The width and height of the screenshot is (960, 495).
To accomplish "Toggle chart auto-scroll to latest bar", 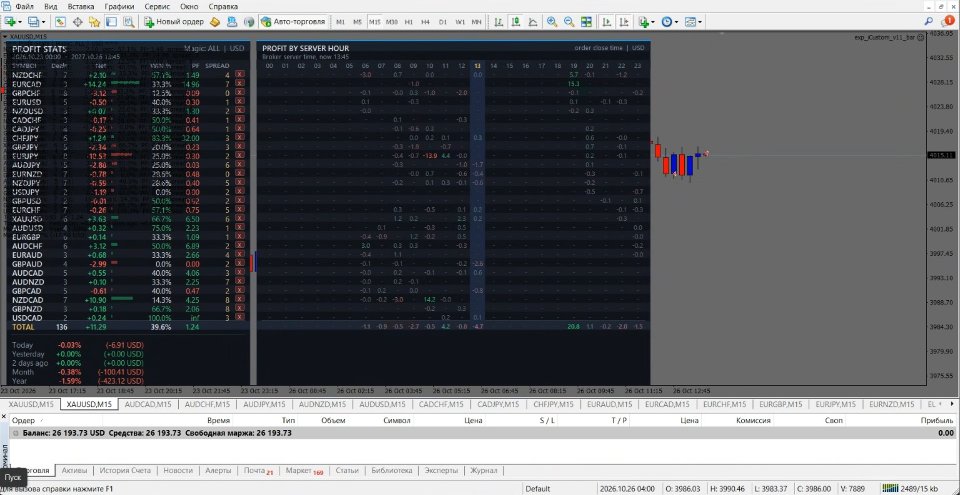I will click(606, 21).
